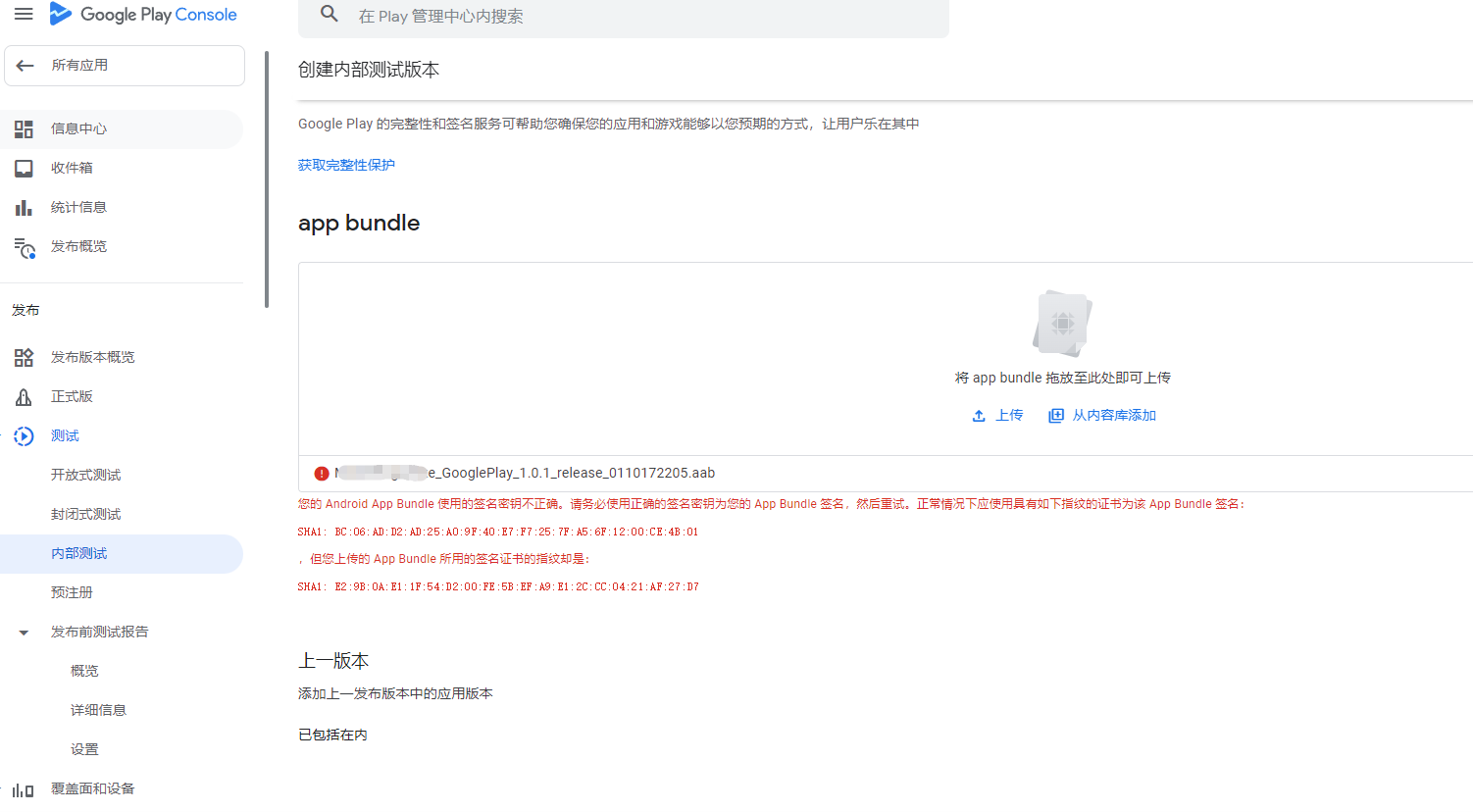Click the red error icon beside the aab file

click(322, 474)
